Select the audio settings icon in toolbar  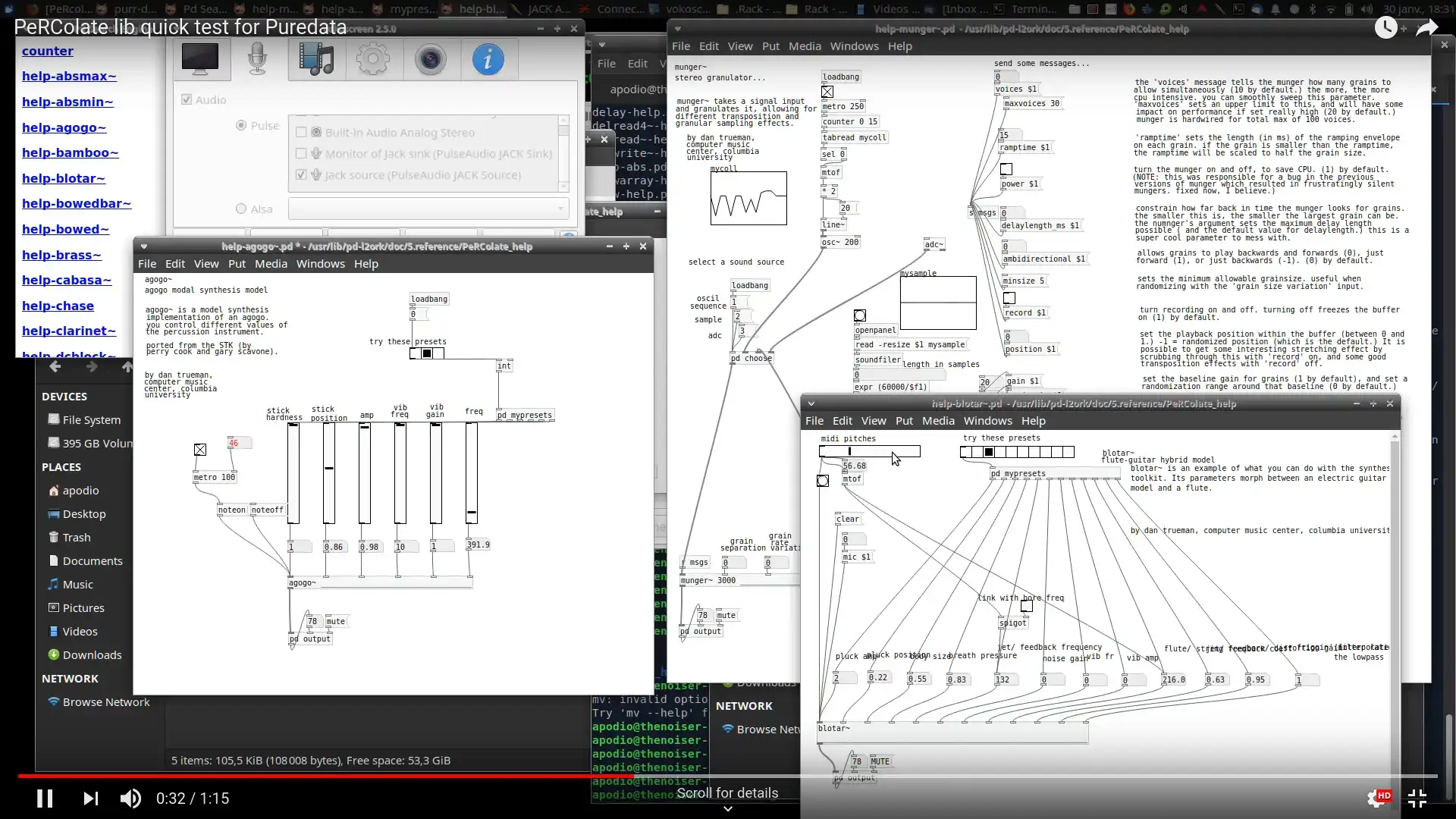373,61
